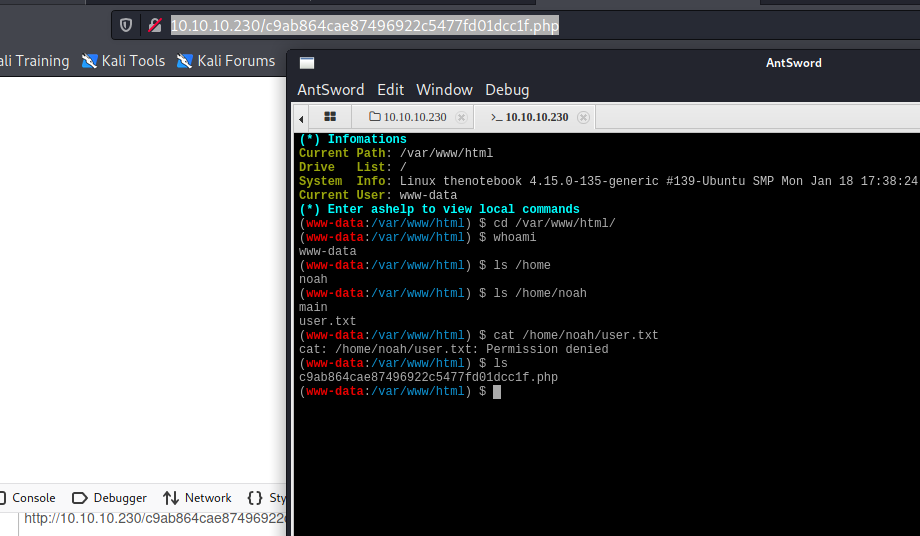Open the Console tab in devtools

pos(28,498)
